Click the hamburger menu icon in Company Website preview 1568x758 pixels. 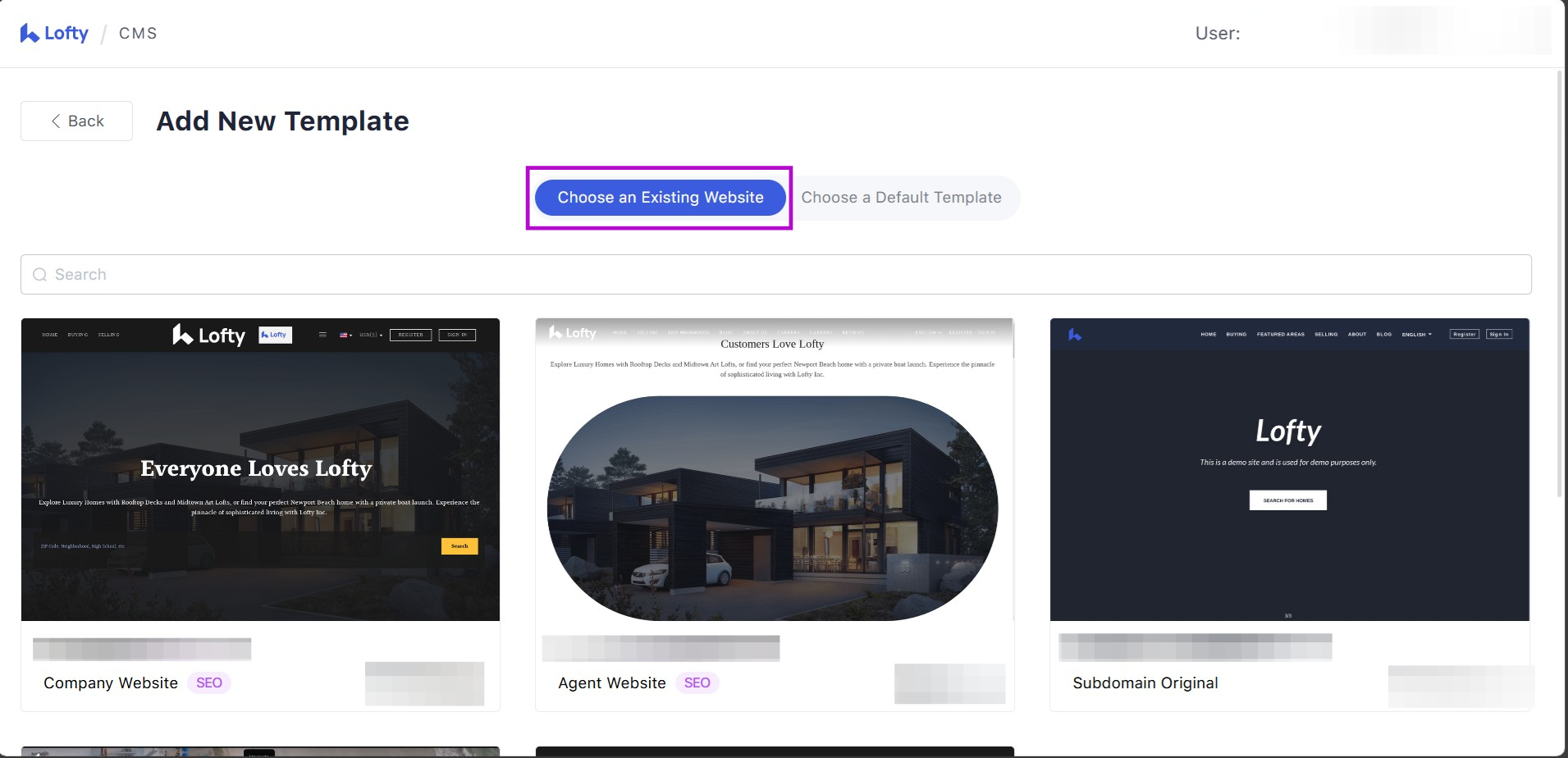pyautogui.click(x=322, y=335)
